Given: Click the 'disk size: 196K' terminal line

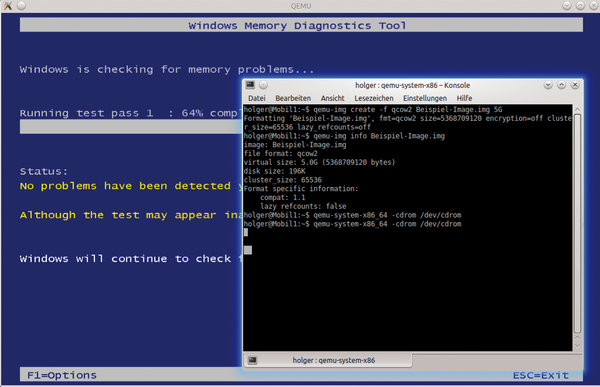Looking at the screenshot, I should 275,171.
